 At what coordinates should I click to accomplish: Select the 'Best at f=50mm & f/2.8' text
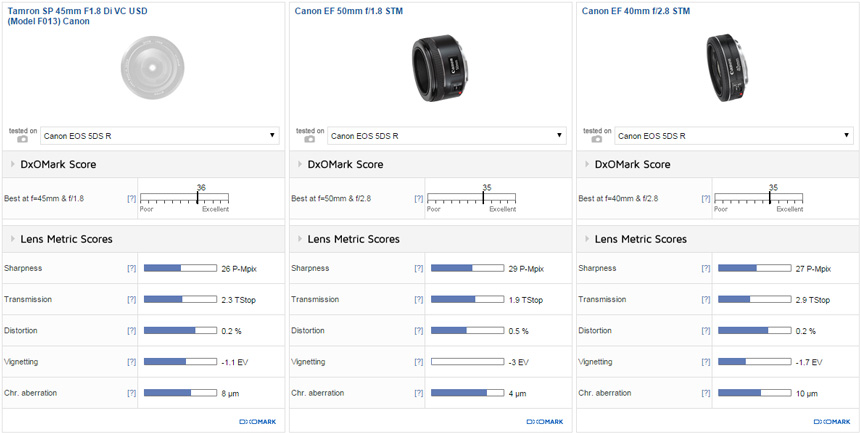pyautogui.click(x=331, y=199)
